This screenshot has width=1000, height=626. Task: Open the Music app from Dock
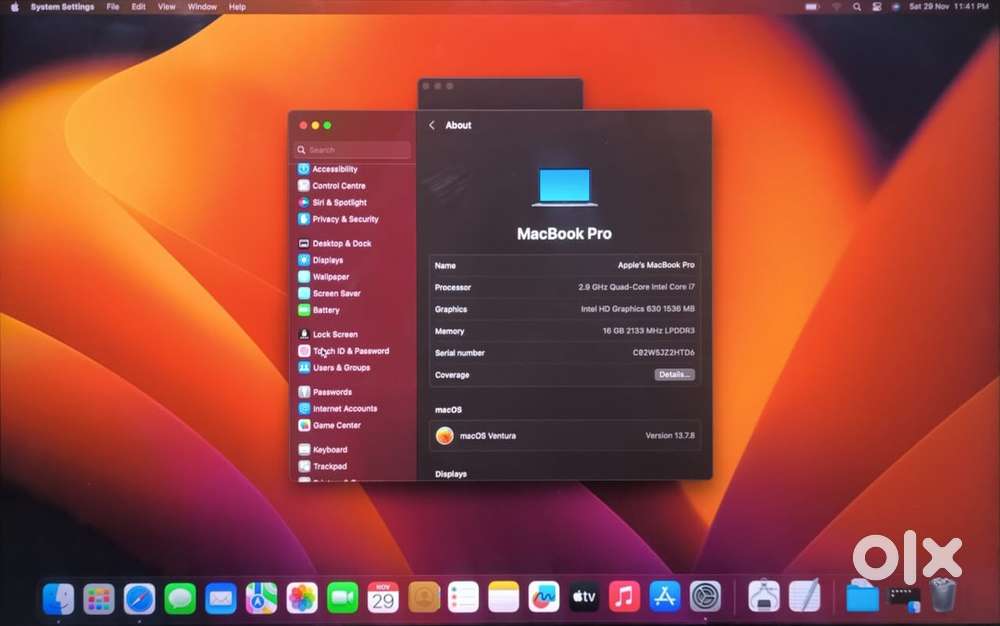pyautogui.click(x=624, y=598)
